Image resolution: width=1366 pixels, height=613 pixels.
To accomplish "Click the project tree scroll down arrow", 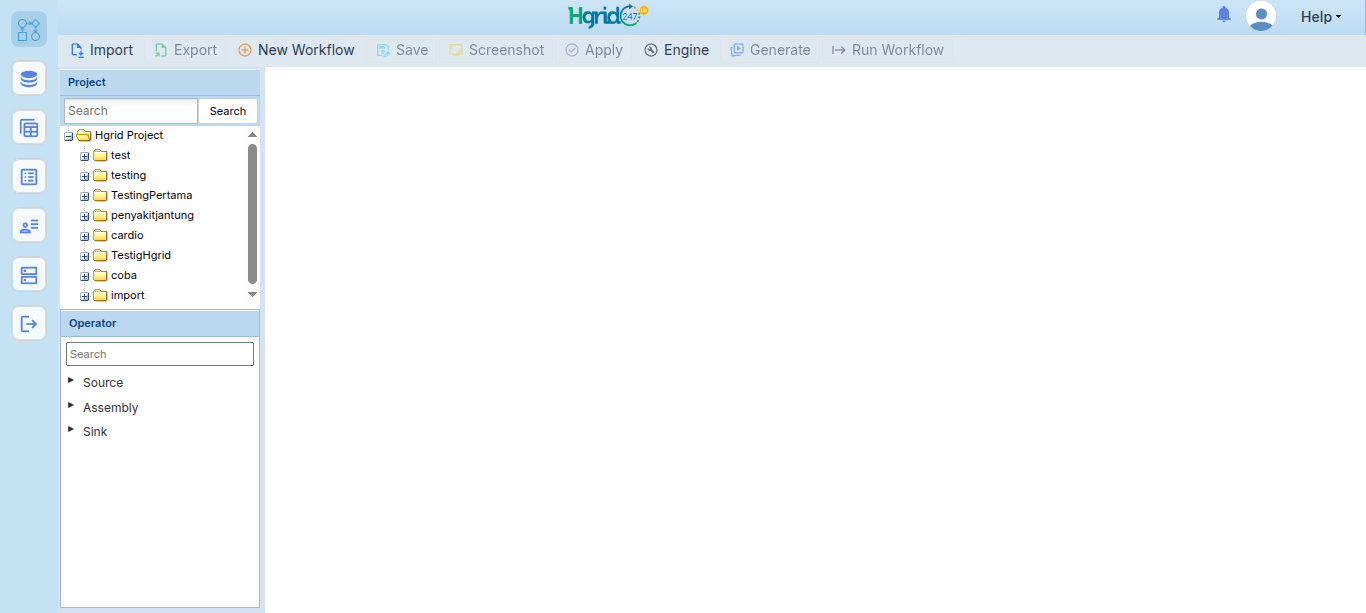I will click(x=252, y=295).
